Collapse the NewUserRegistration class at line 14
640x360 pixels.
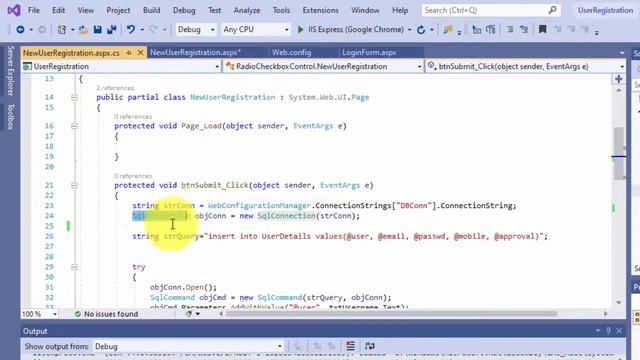coord(74,97)
